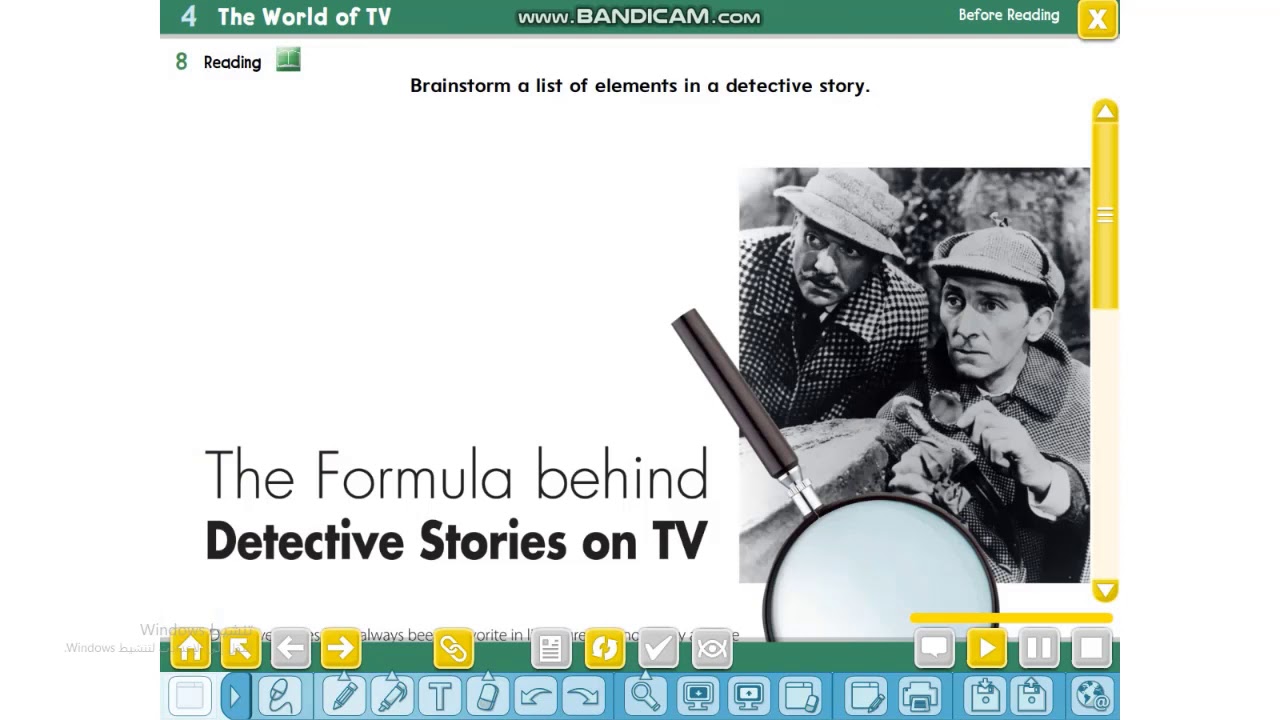Click the Sherlock Holmes detective photo
This screenshot has width=1280, height=720.
914,375
